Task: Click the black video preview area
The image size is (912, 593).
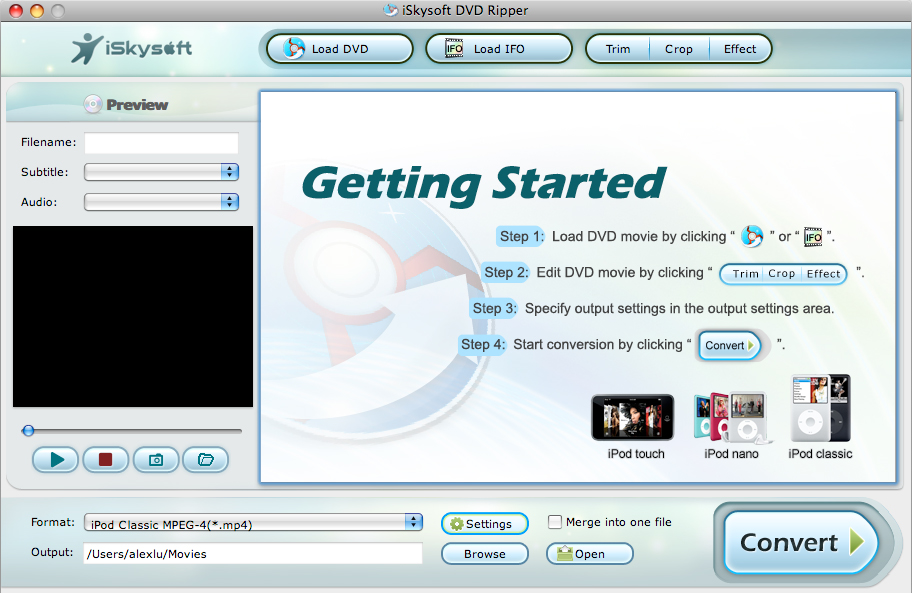Action: click(133, 316)
